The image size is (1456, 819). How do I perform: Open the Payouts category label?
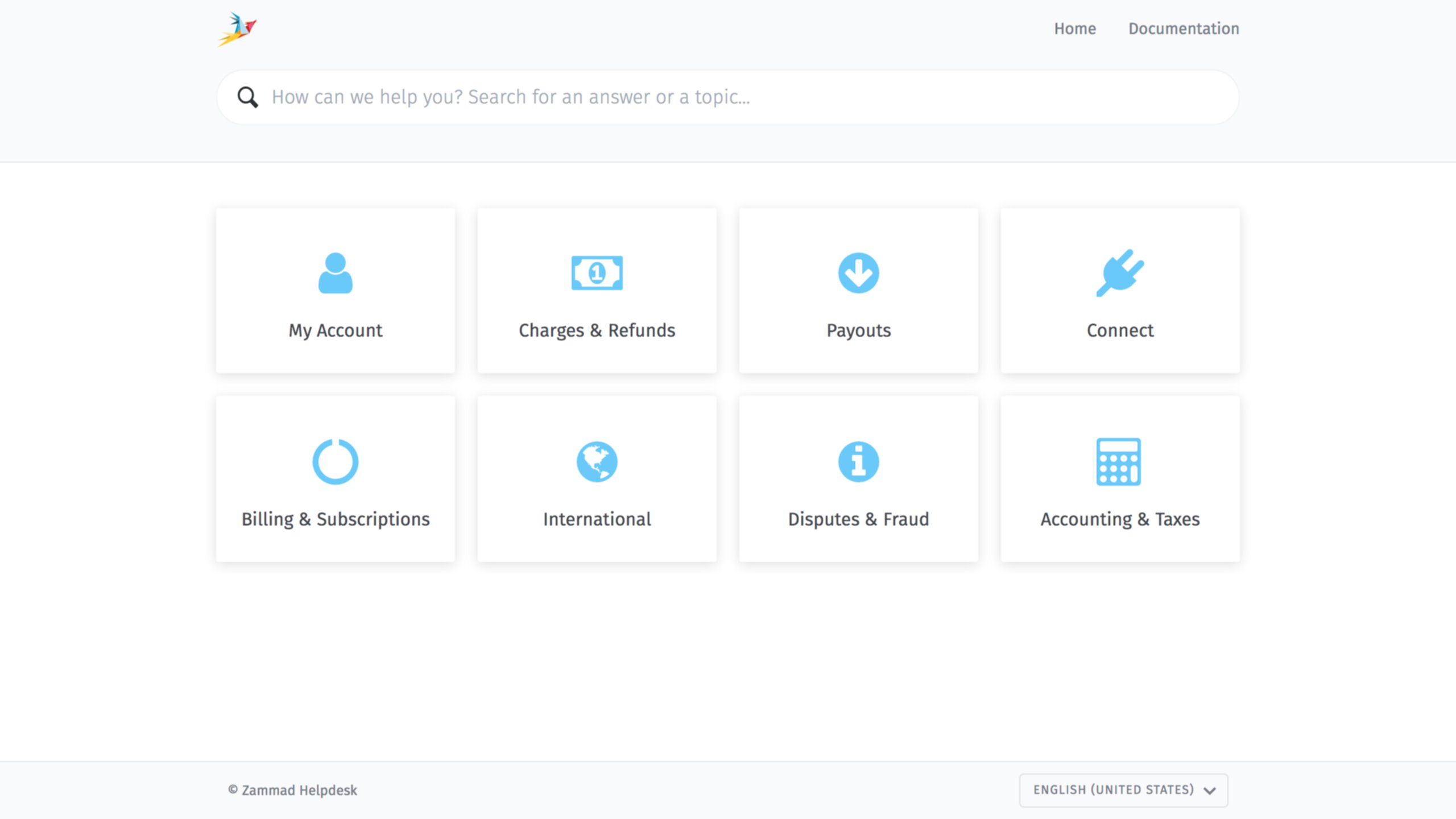(858, 330)
